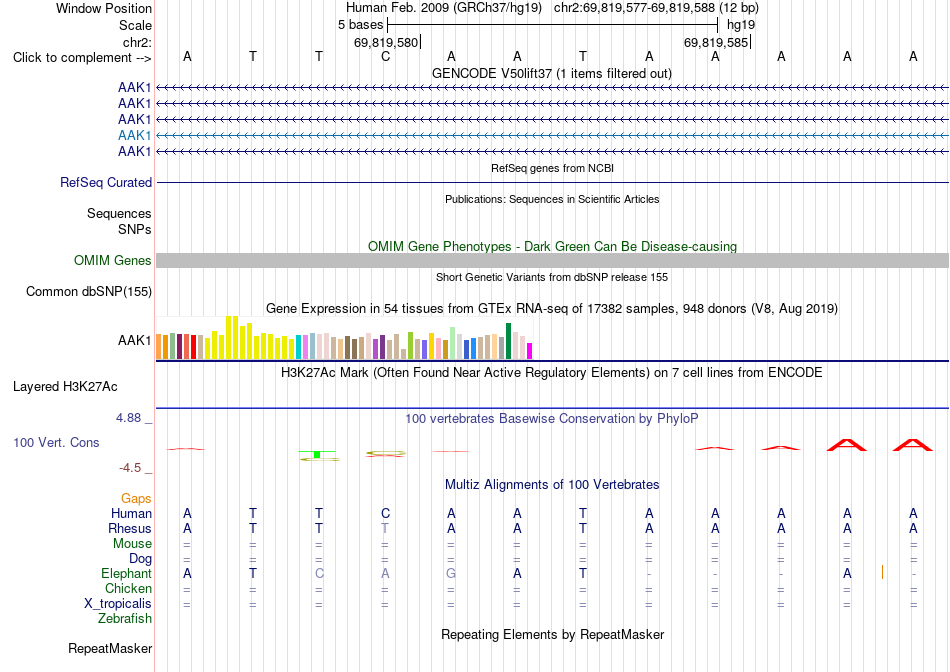This screenshot has height=672, width=950.
Task: Click the light blue AAK1 transcript label
Action: (x=135, y=135)
